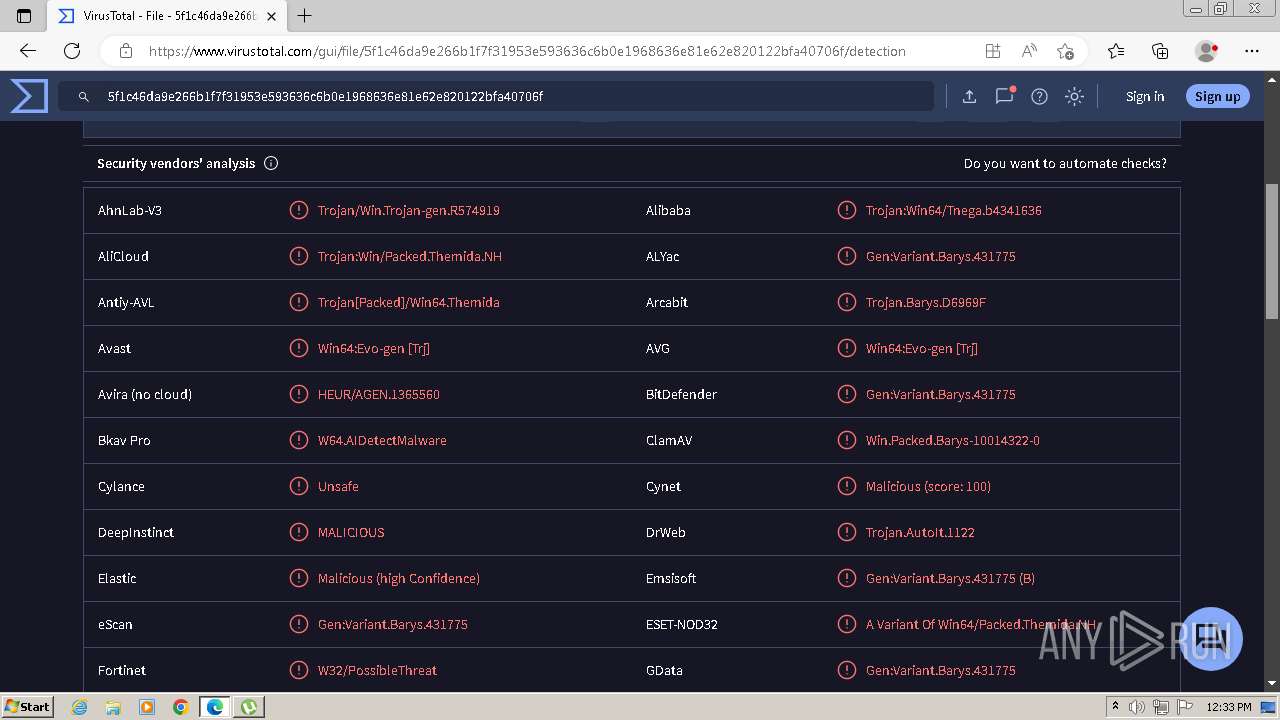Click the DrWeb detection alert icon
This screenshot has height=720, width=1280.
(846, 532)
